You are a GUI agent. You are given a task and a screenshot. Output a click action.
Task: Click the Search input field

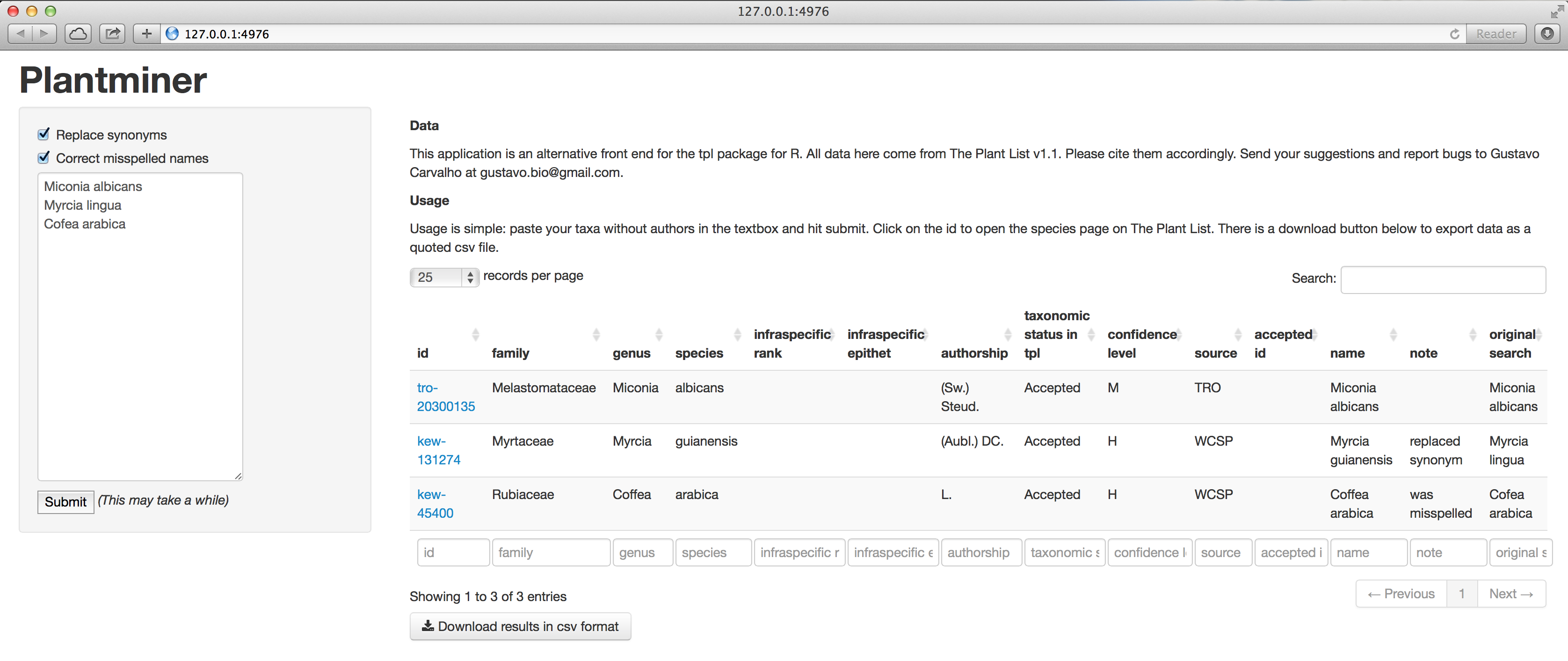(x=1442, y=279)
